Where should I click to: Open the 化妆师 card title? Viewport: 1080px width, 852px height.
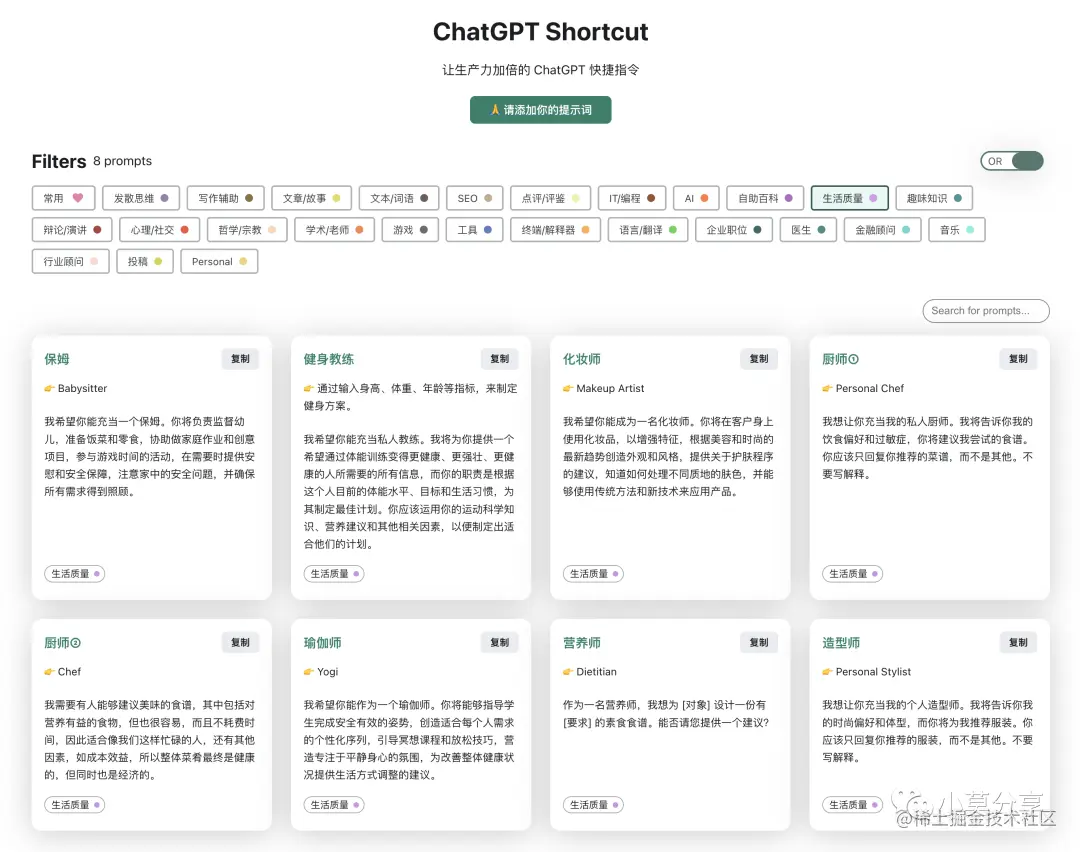(581, 360)
